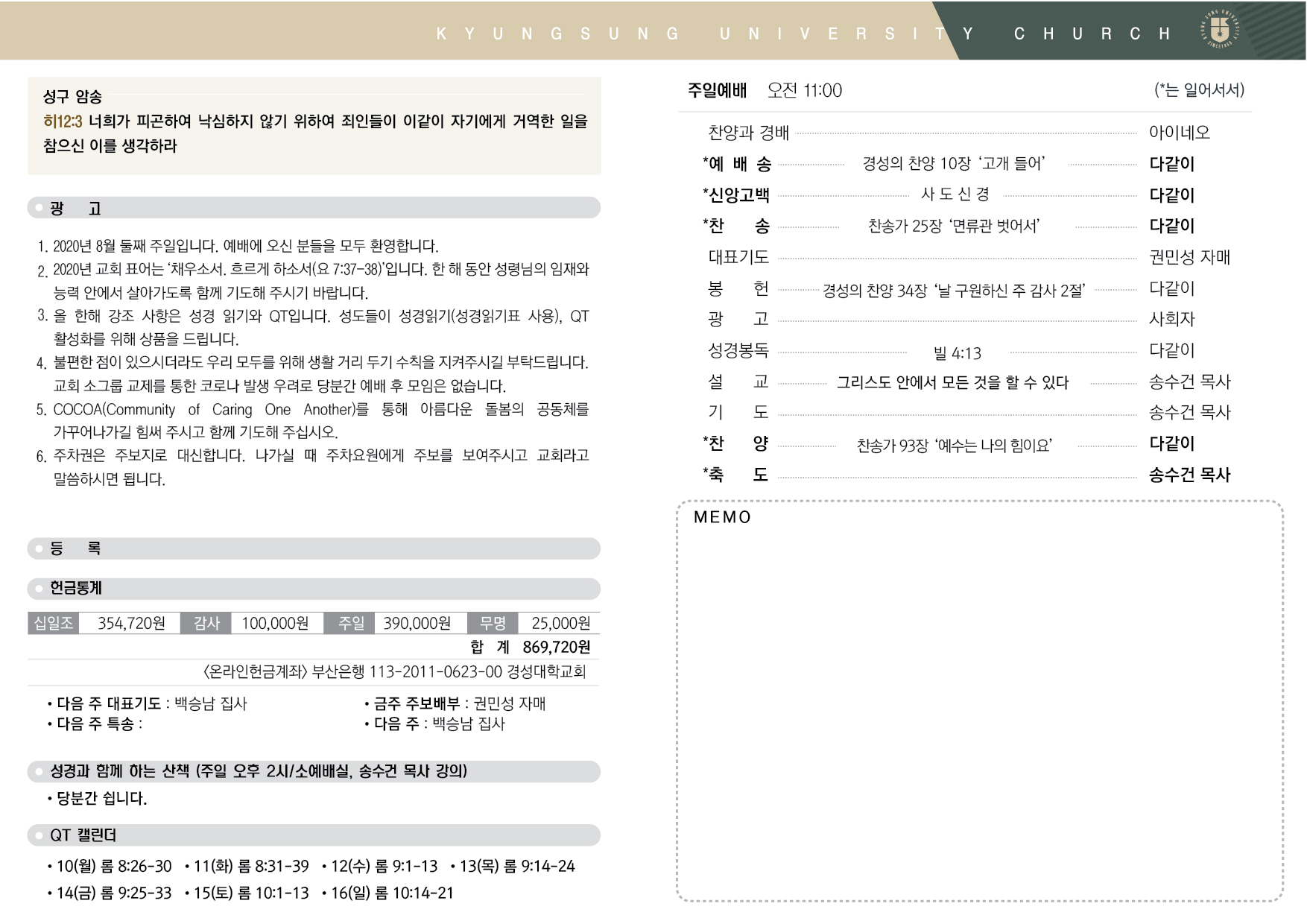Click 13(목) 롬 9:14-24 entry
The height and width of the screenshot is (924, 1307).
coord(513,866)
